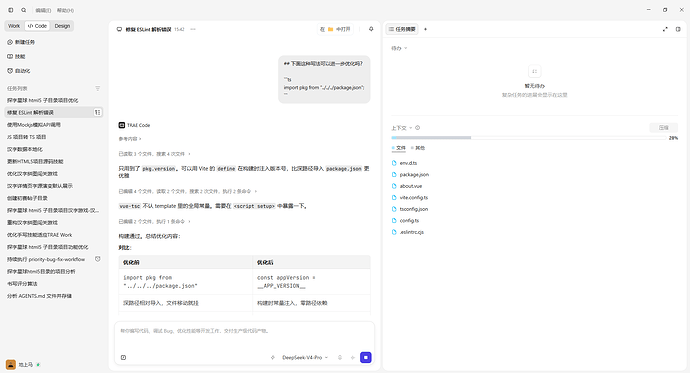The width and height of the screenshot is (690, 373).
Task: Click the 'const appVersion = __APP_VERSION__' cell
Action: click(x=312, y=282)
